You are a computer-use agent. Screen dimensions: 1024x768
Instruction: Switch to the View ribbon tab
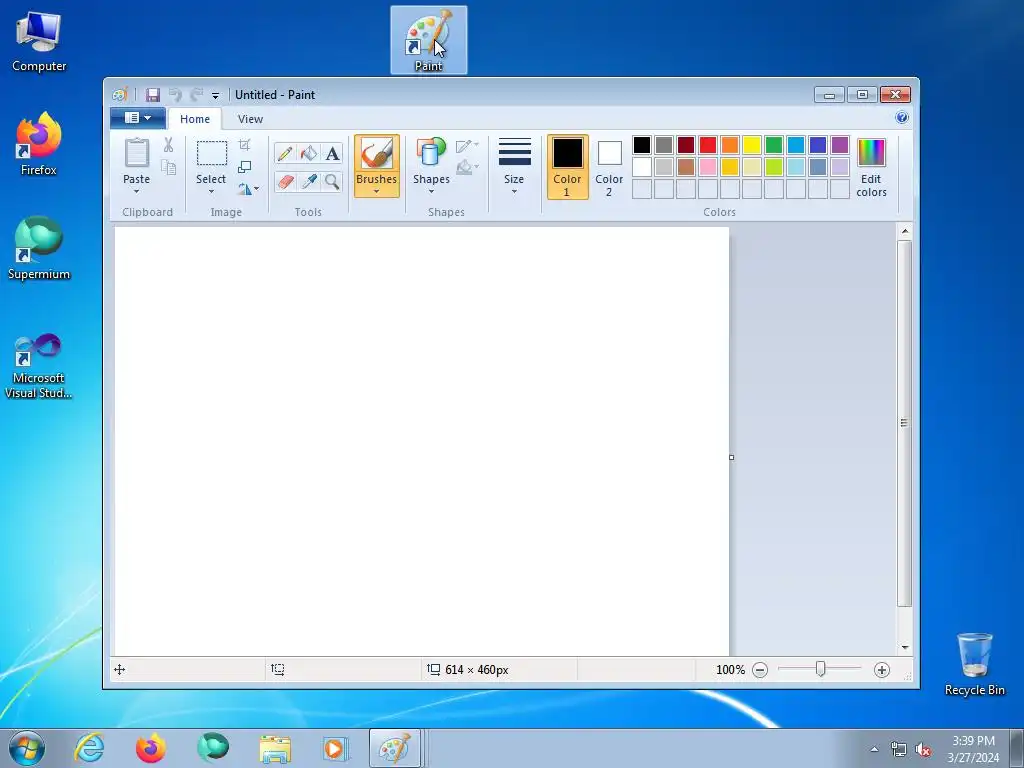tap(250, 119)
